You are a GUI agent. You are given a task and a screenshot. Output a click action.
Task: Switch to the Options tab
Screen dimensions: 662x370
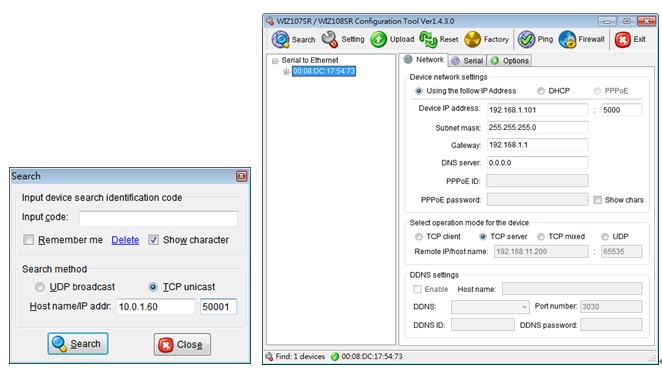pyautogui.click(x=510, y=60)
